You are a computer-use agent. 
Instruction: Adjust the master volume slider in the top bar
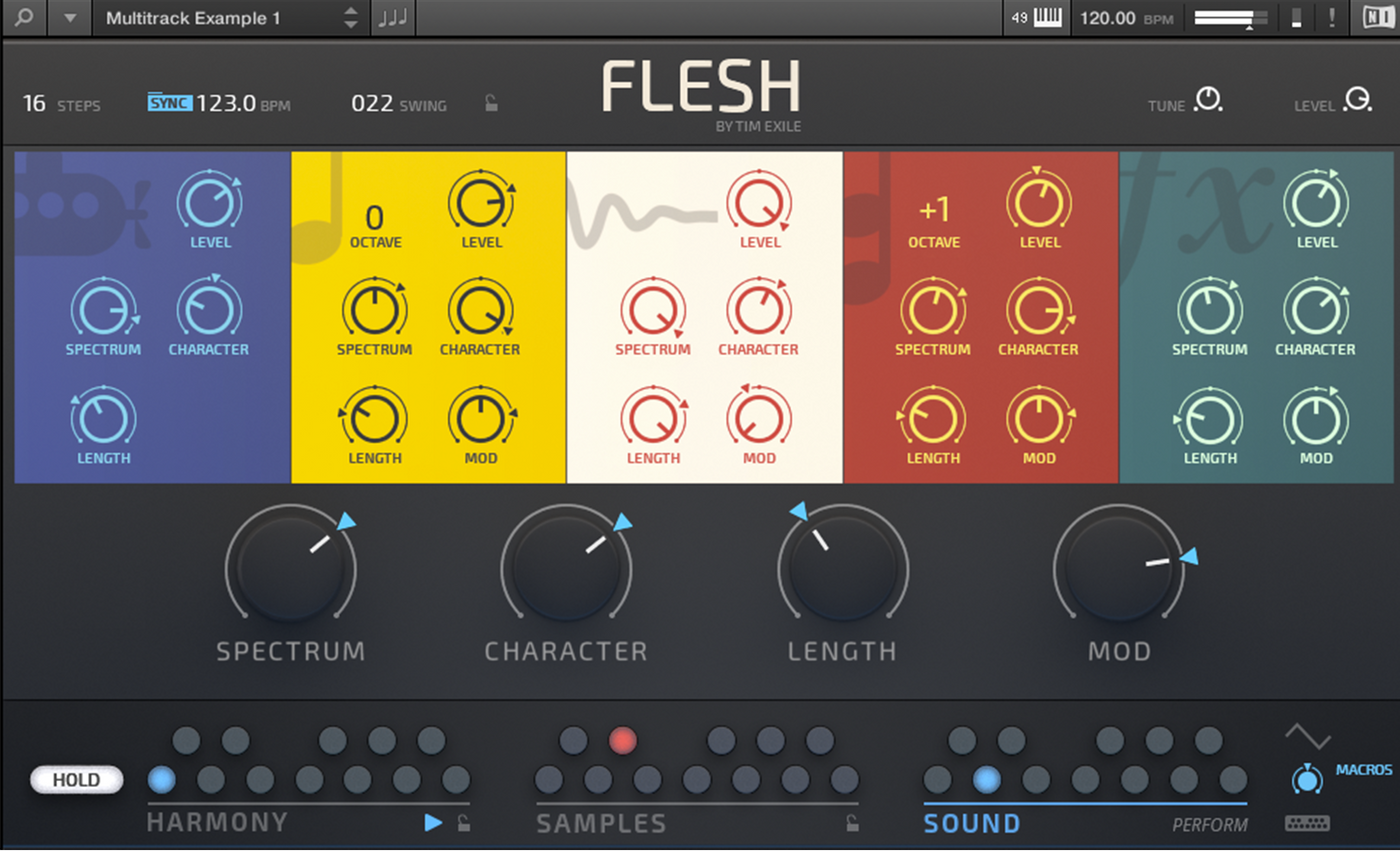point(1231,18)
